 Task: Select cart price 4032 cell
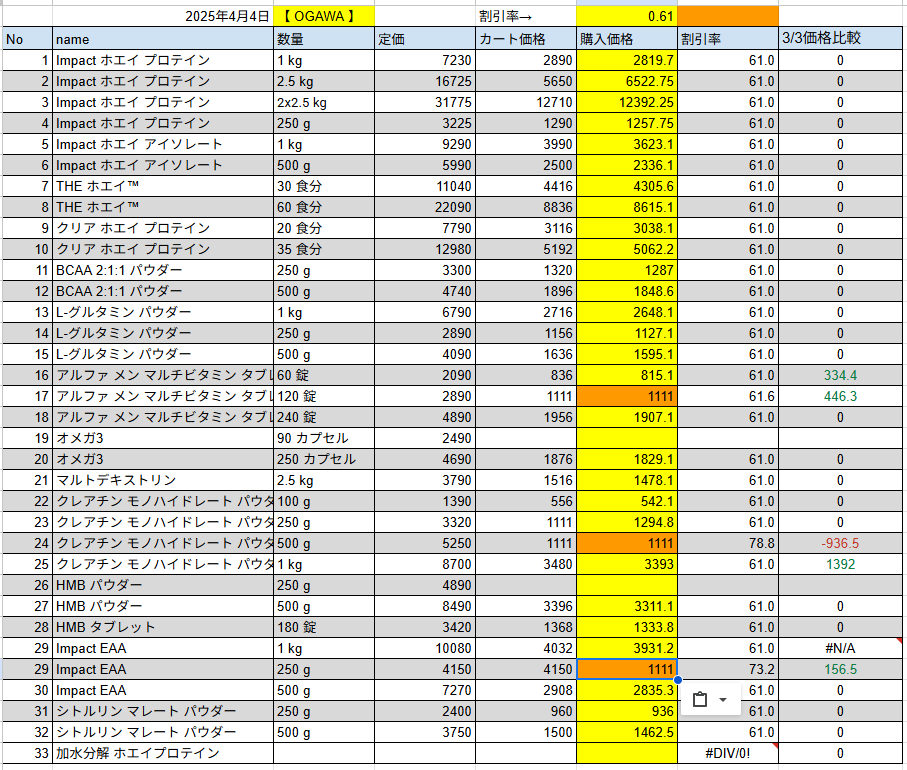[526, 648]
